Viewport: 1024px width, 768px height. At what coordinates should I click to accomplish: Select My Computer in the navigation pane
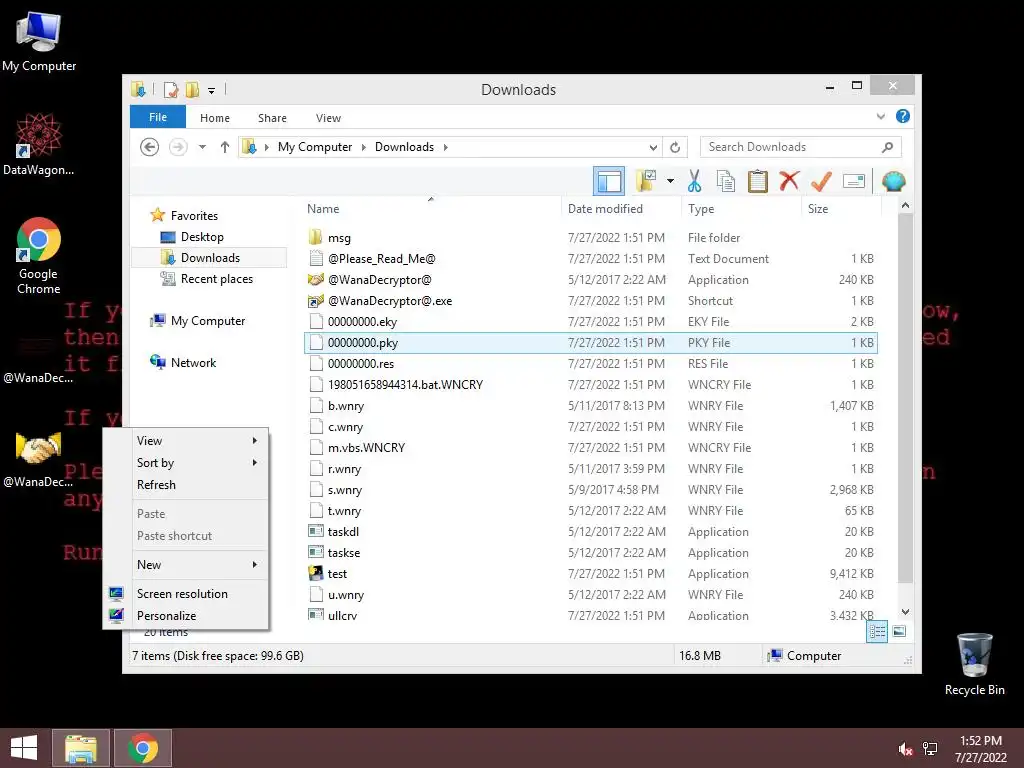208,321
